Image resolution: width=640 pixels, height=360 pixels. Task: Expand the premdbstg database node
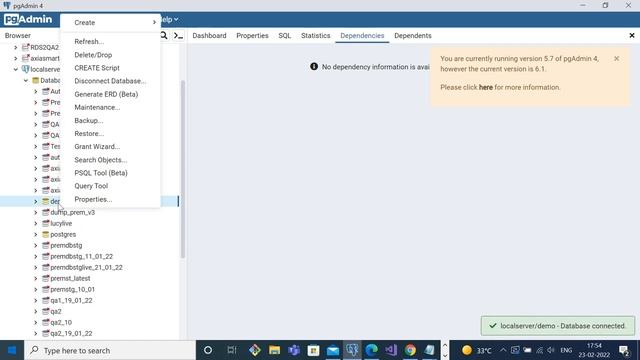[36, 245]
